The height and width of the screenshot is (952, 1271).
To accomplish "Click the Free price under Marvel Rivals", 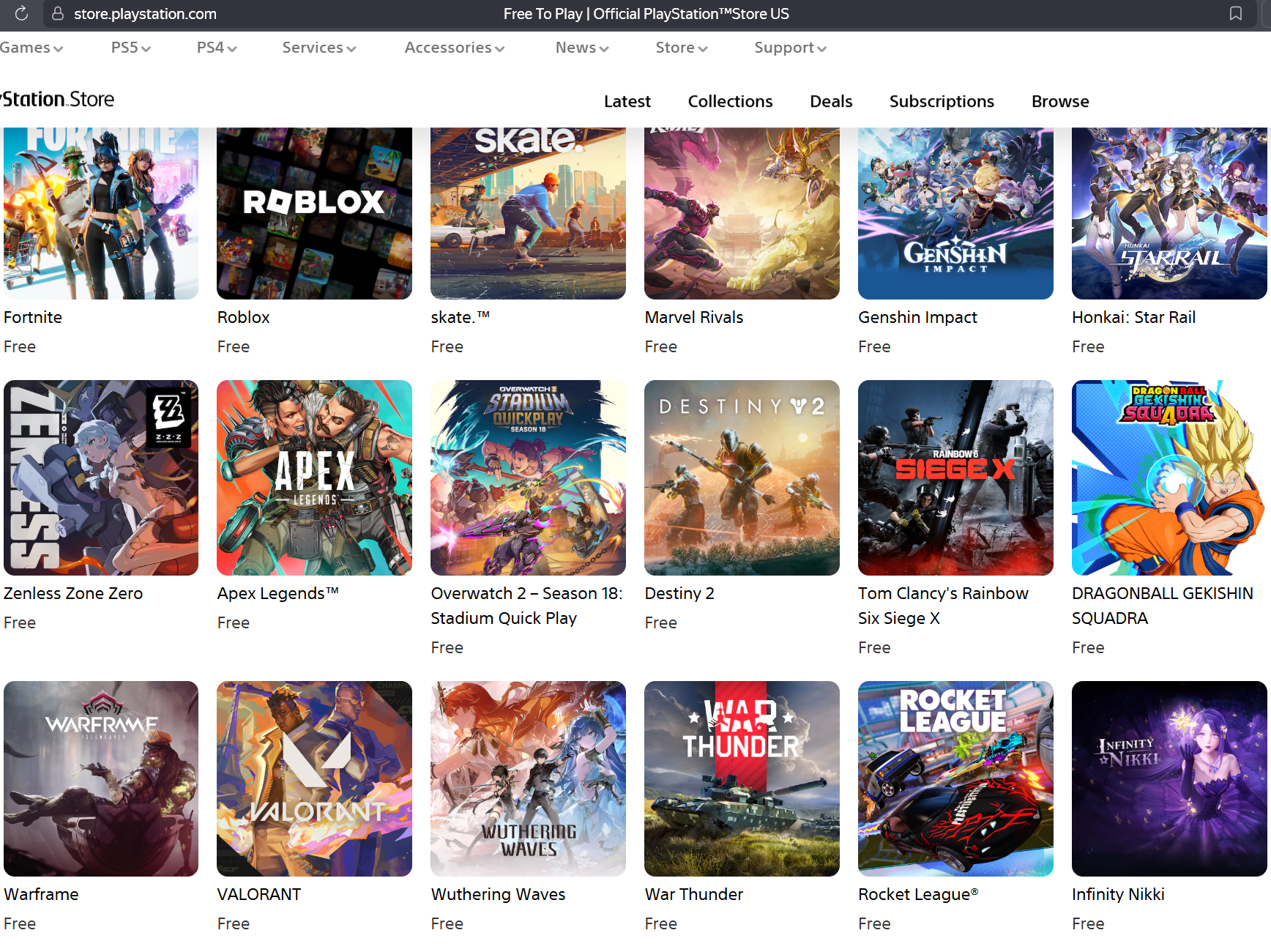I will [661, 346].
